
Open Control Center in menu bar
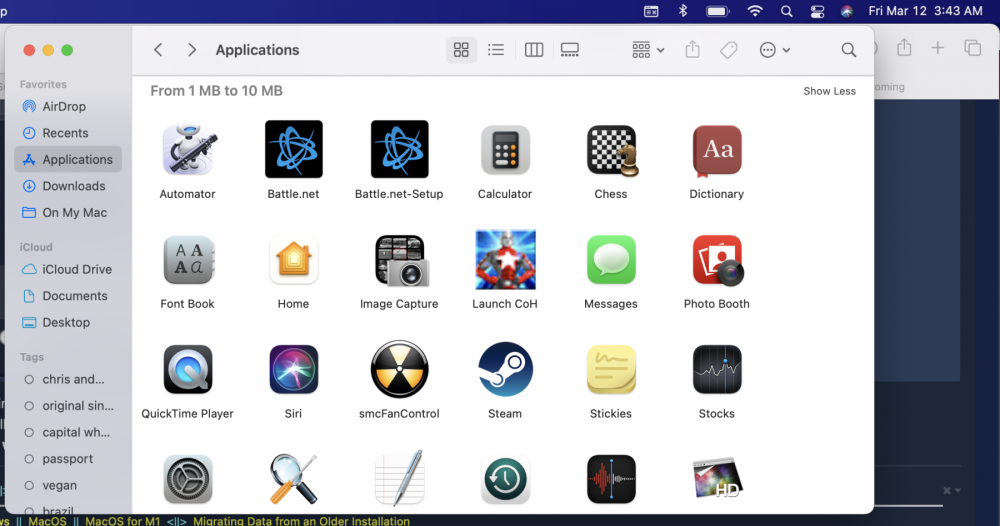point(817,11)
